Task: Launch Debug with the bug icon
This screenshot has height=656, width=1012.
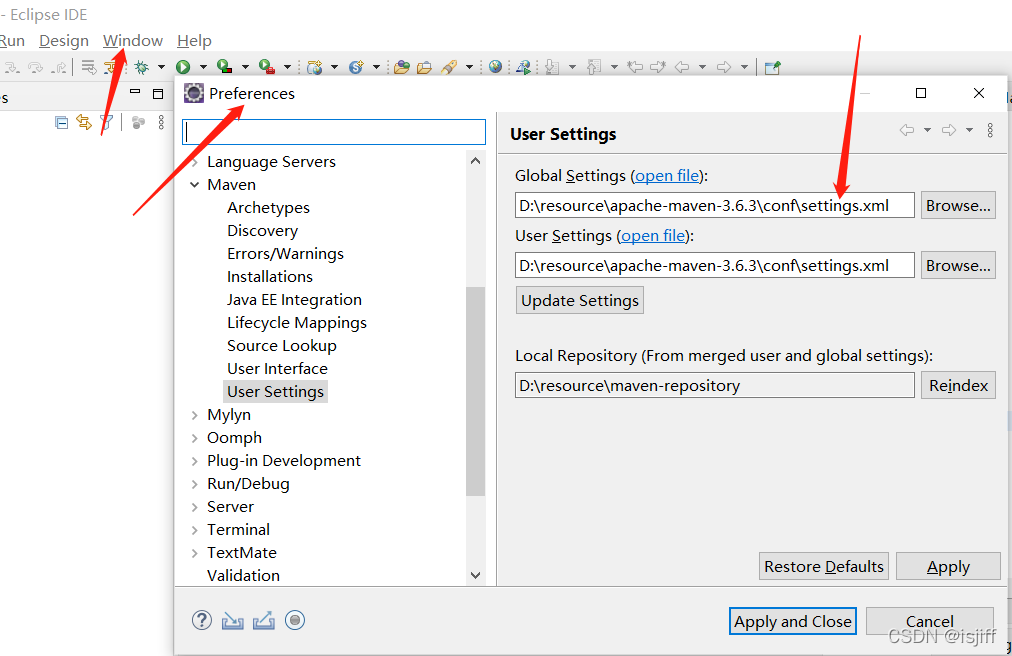Action: (x=141, y=67)
